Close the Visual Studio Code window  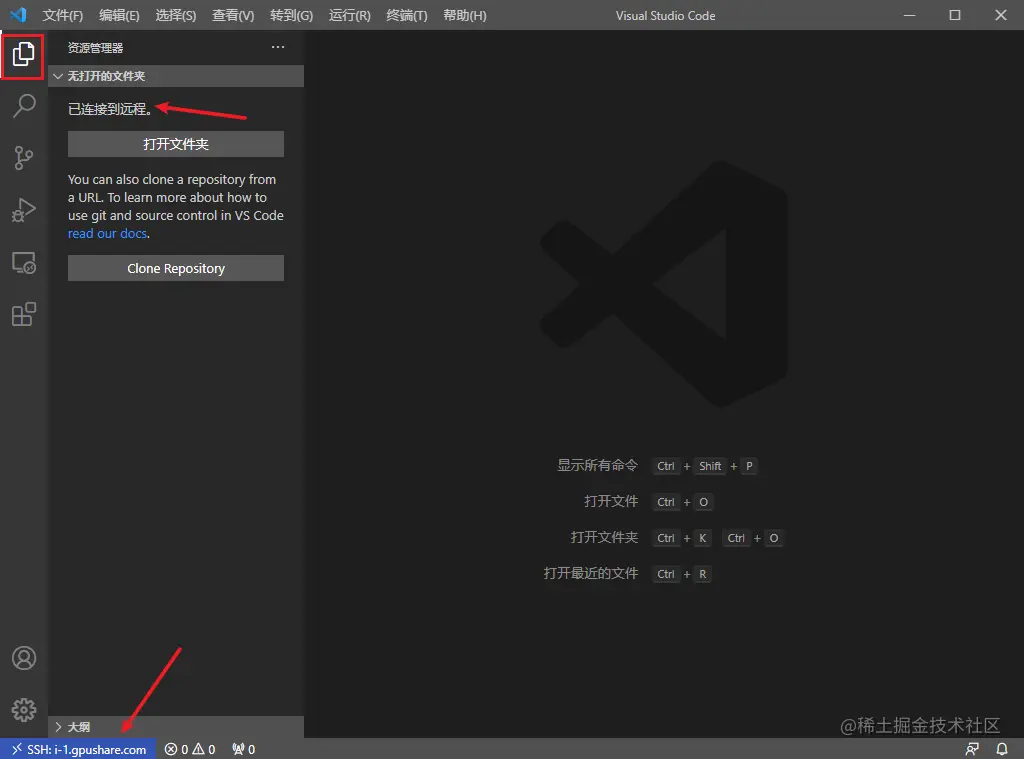(x=1000, y=15)
